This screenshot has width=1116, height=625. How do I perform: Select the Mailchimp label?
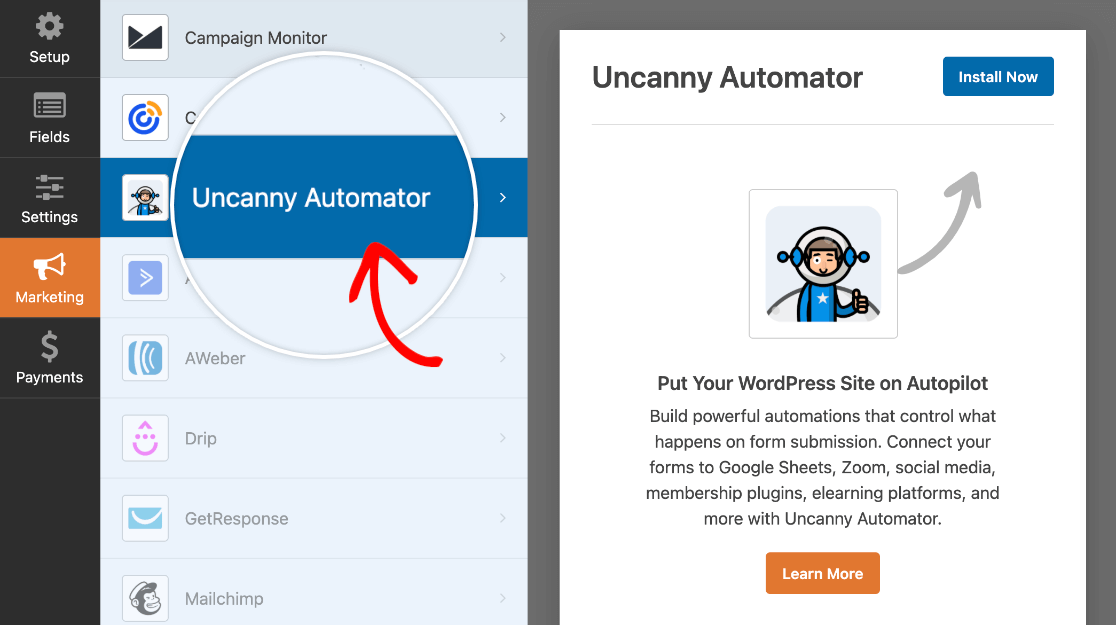(x=224, y=599)
